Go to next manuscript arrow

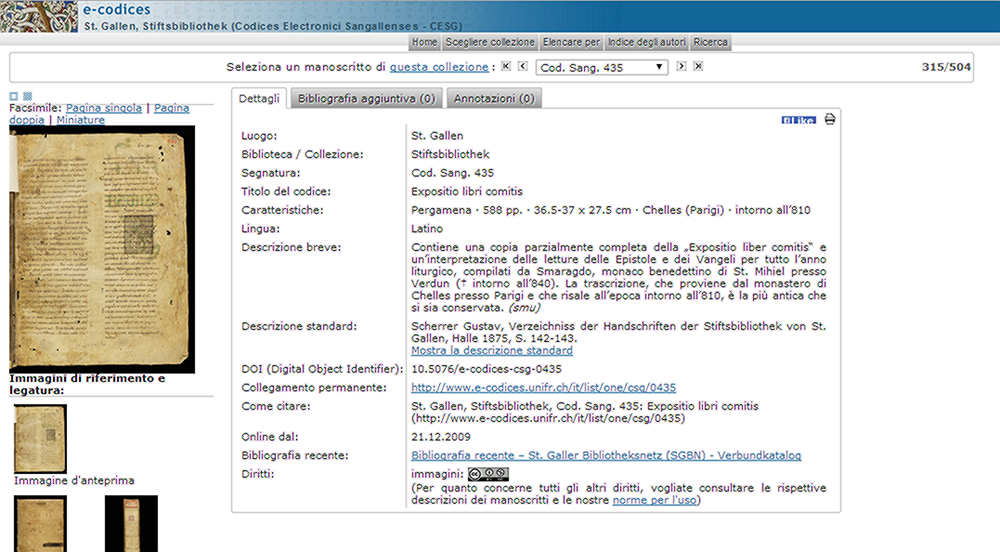681,66
